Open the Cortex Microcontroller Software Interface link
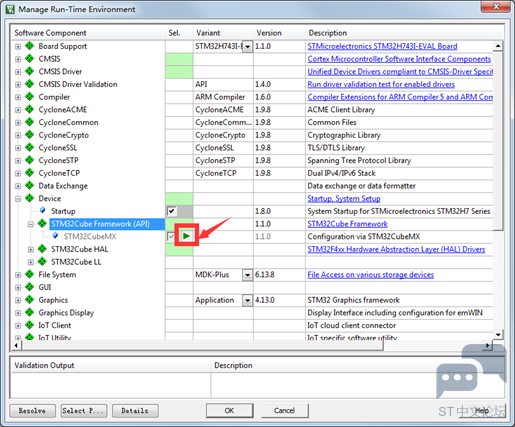This screenshot has height=427, width=515. point(399,59)
